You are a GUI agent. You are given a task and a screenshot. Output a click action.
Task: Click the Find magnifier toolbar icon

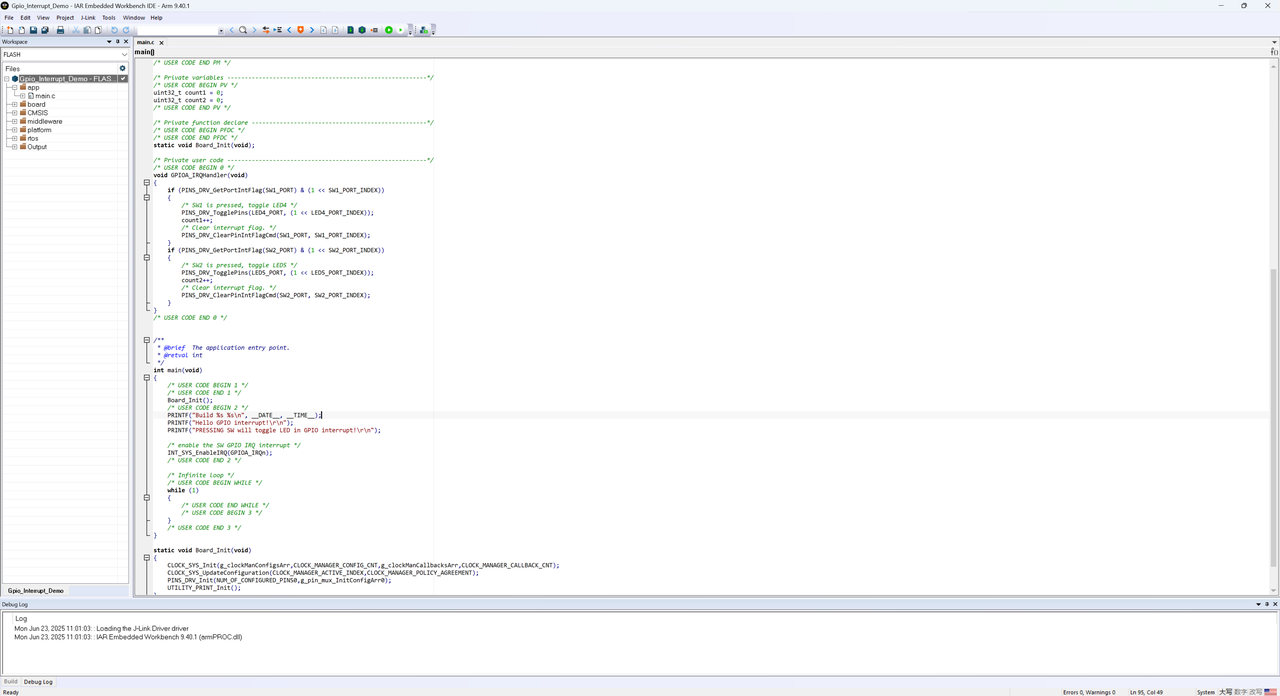(243, 30)
